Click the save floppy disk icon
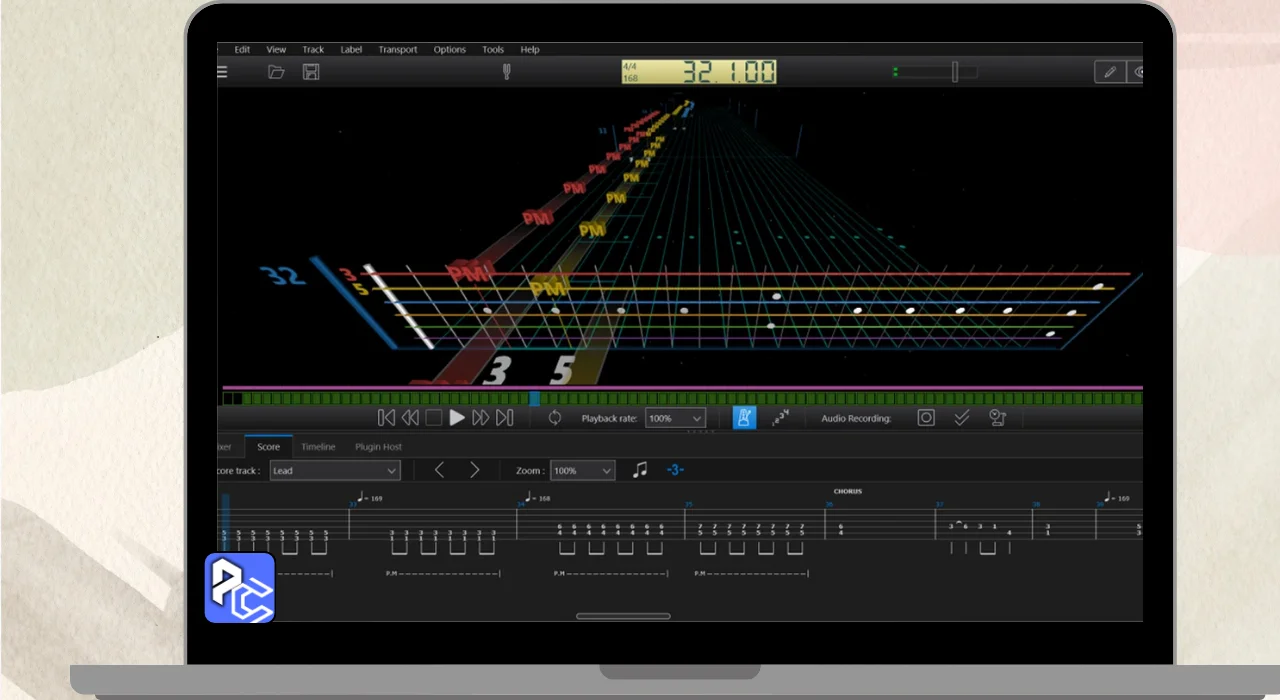The width and height of the screenshot is (1280, 700). coord(311,72)
